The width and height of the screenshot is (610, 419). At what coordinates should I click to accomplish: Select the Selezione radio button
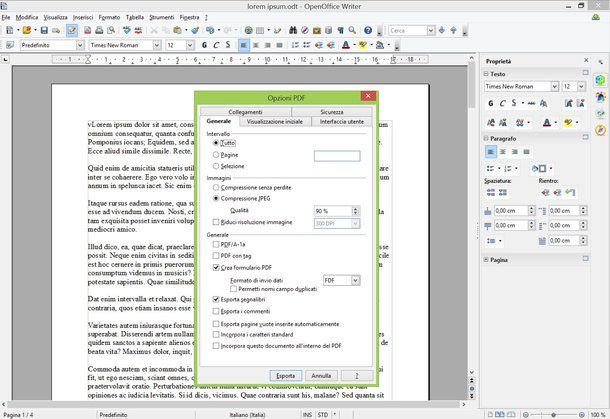click(216, 166)
